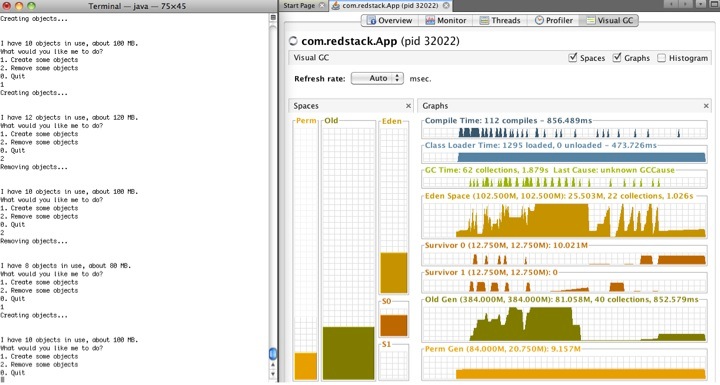Click the Threads tab label

coord(506,21)
